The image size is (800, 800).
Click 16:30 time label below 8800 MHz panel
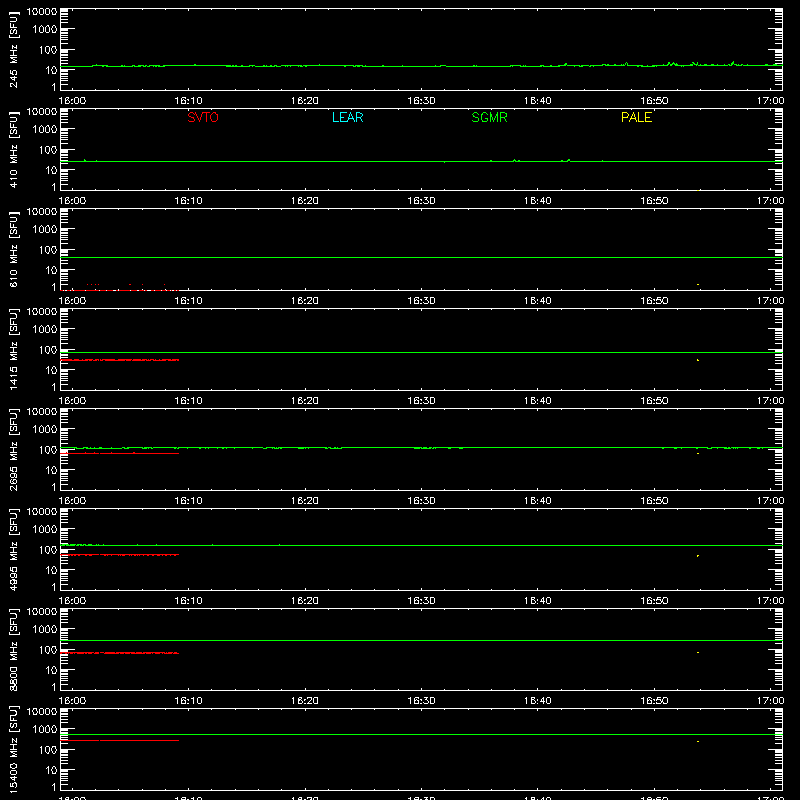click(x=421, y=701)
